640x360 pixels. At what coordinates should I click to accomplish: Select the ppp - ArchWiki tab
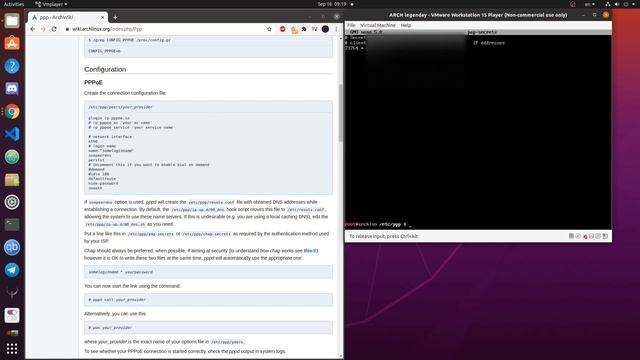point(68,17)
